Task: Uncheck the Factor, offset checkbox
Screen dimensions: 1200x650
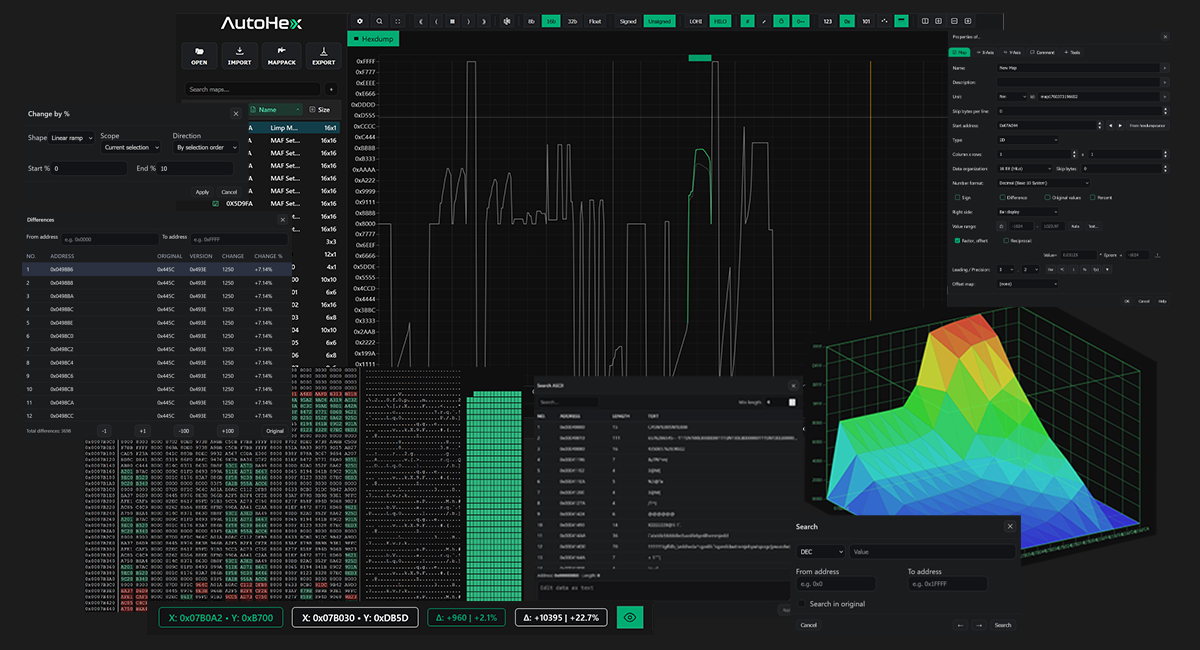Action: 957,241
